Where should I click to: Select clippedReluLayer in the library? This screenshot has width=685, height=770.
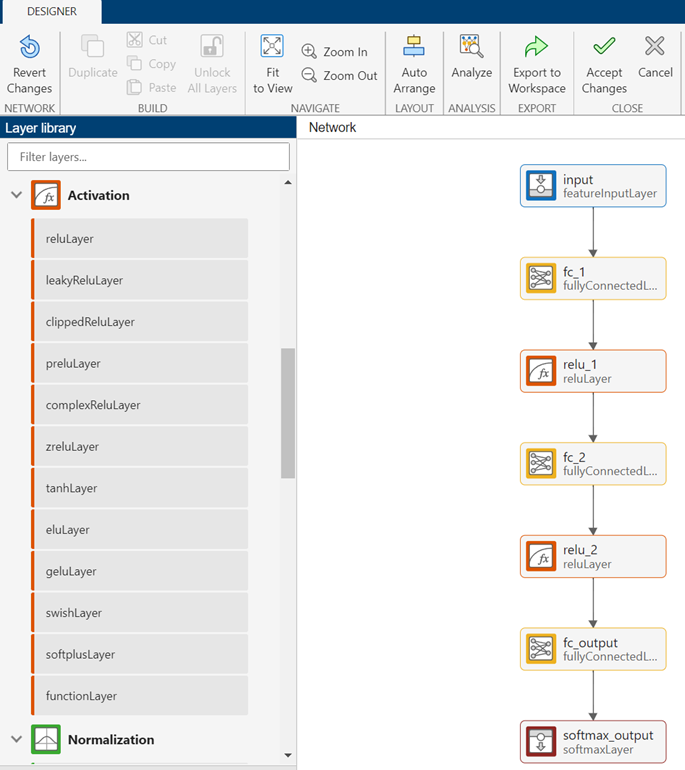coord(140,322)
